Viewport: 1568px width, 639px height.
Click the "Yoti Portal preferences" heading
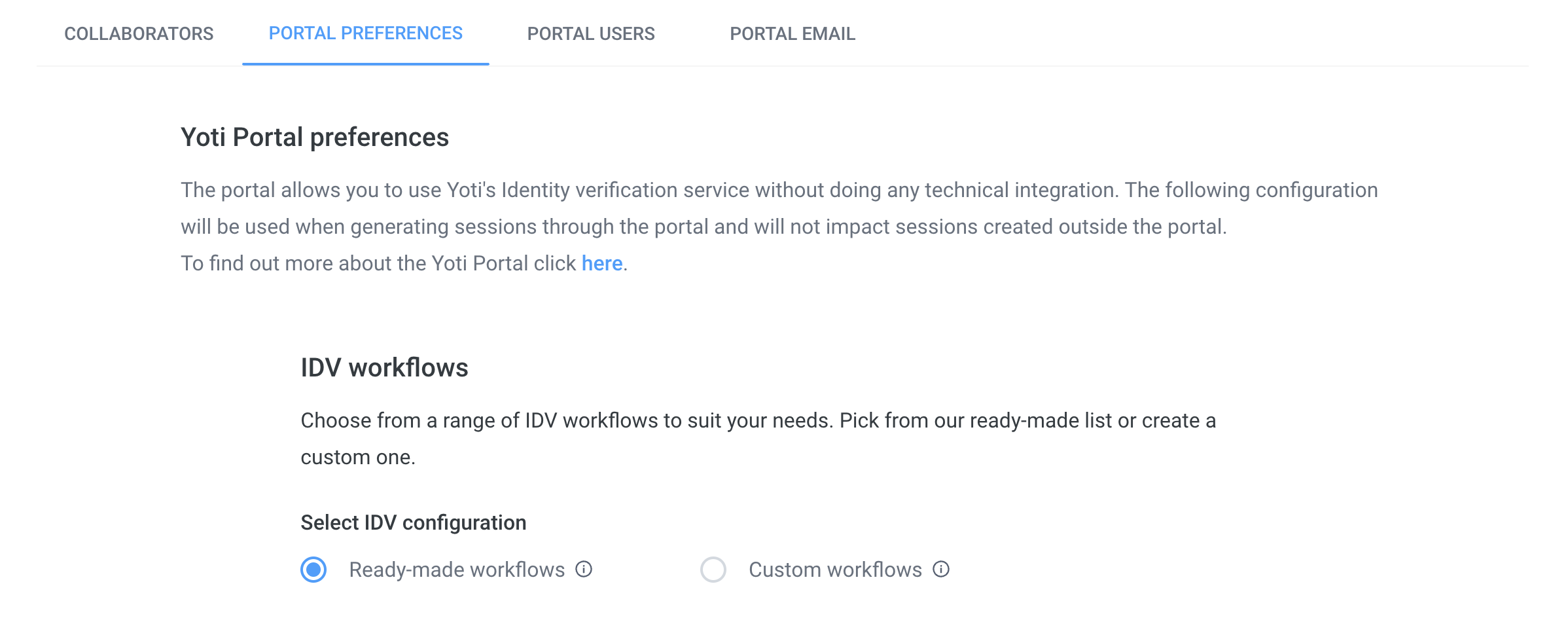314,137
